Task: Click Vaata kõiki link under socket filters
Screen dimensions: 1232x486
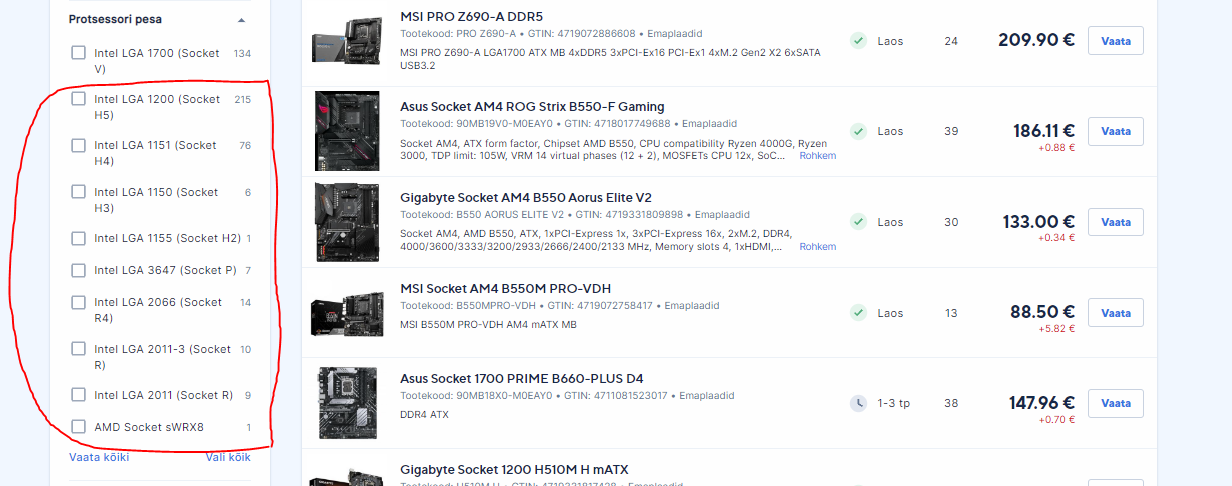Action: [99, 457]
